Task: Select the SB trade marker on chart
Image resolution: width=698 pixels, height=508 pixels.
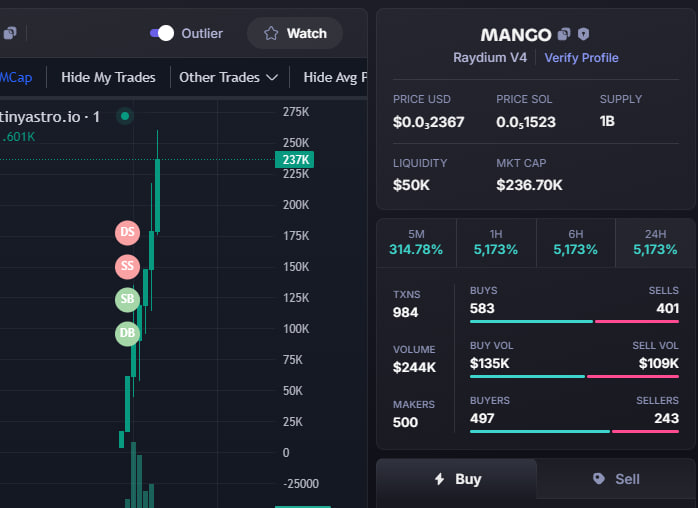Action: 127,299
